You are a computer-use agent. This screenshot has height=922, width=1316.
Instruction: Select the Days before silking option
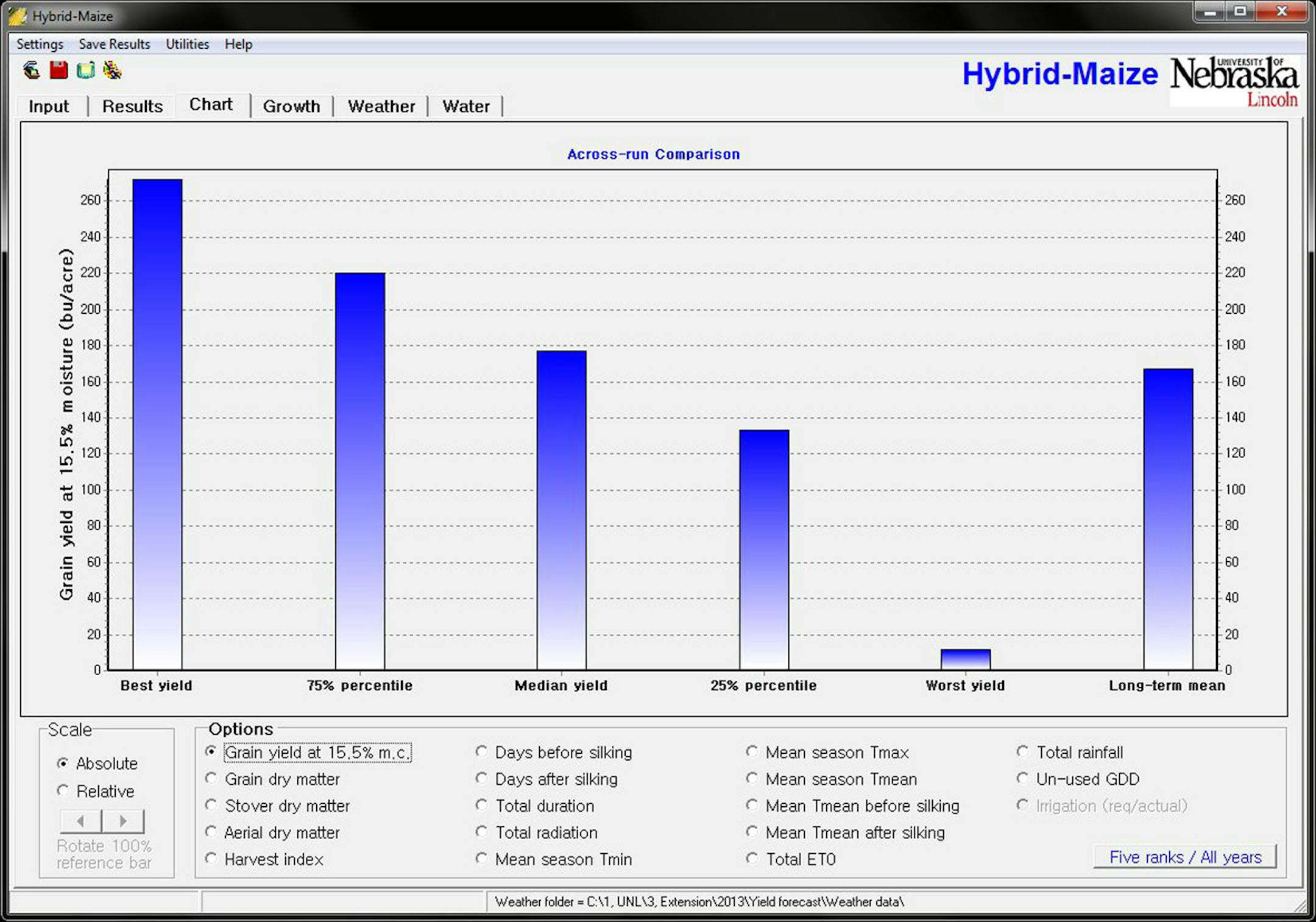[554, 753]
